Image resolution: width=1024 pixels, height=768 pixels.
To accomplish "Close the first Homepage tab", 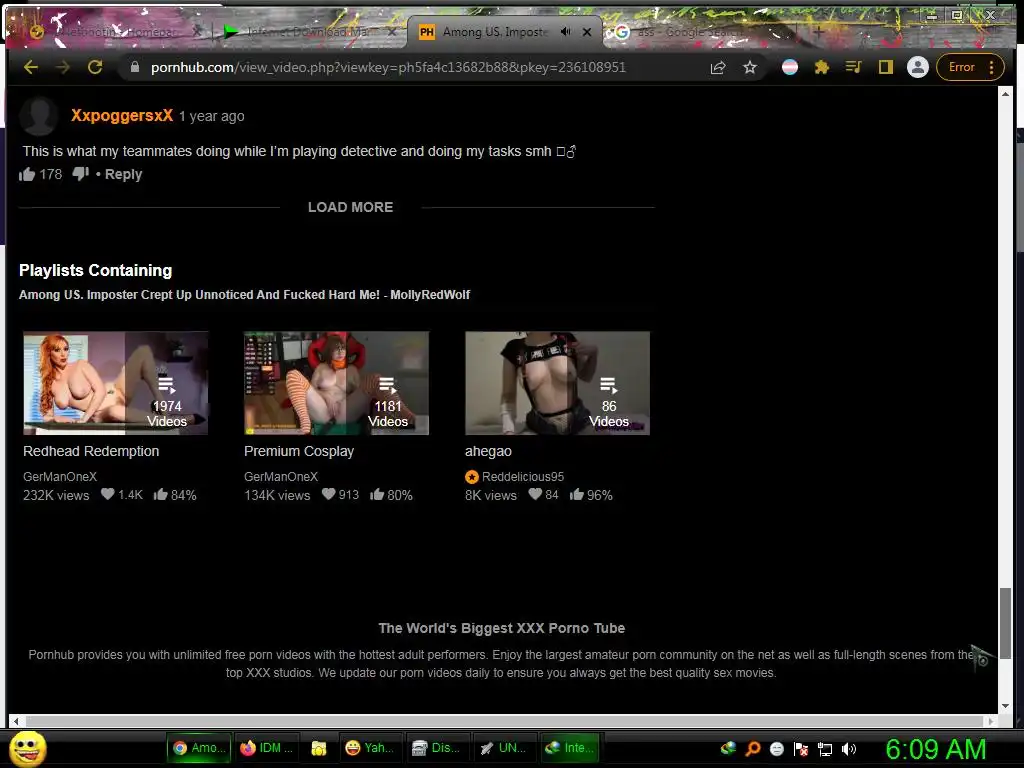I will pos(197,31).
